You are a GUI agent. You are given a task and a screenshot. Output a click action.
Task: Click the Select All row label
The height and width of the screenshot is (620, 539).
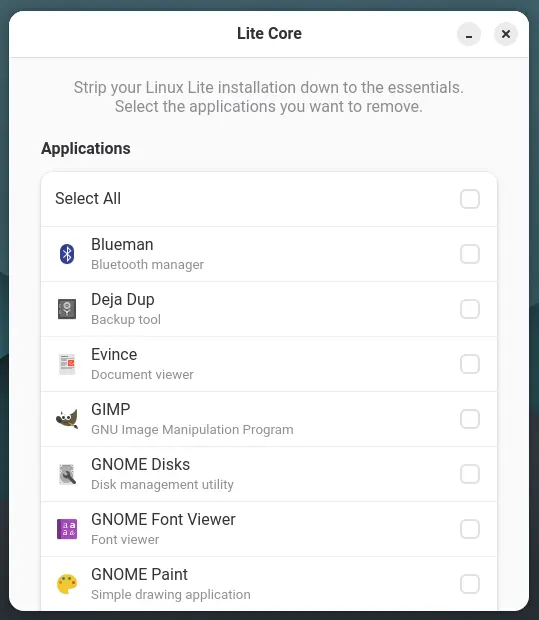[88, 198]
